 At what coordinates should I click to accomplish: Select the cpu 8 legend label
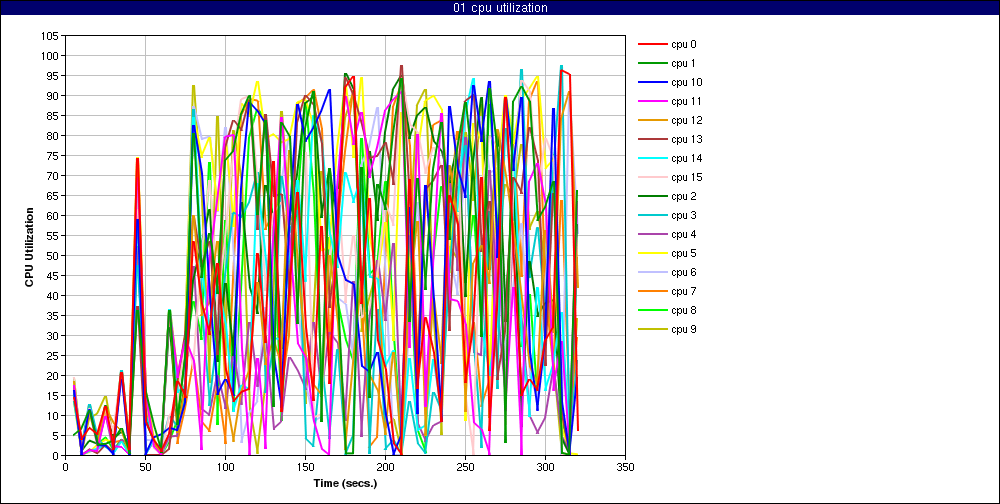tap(683, 310)
